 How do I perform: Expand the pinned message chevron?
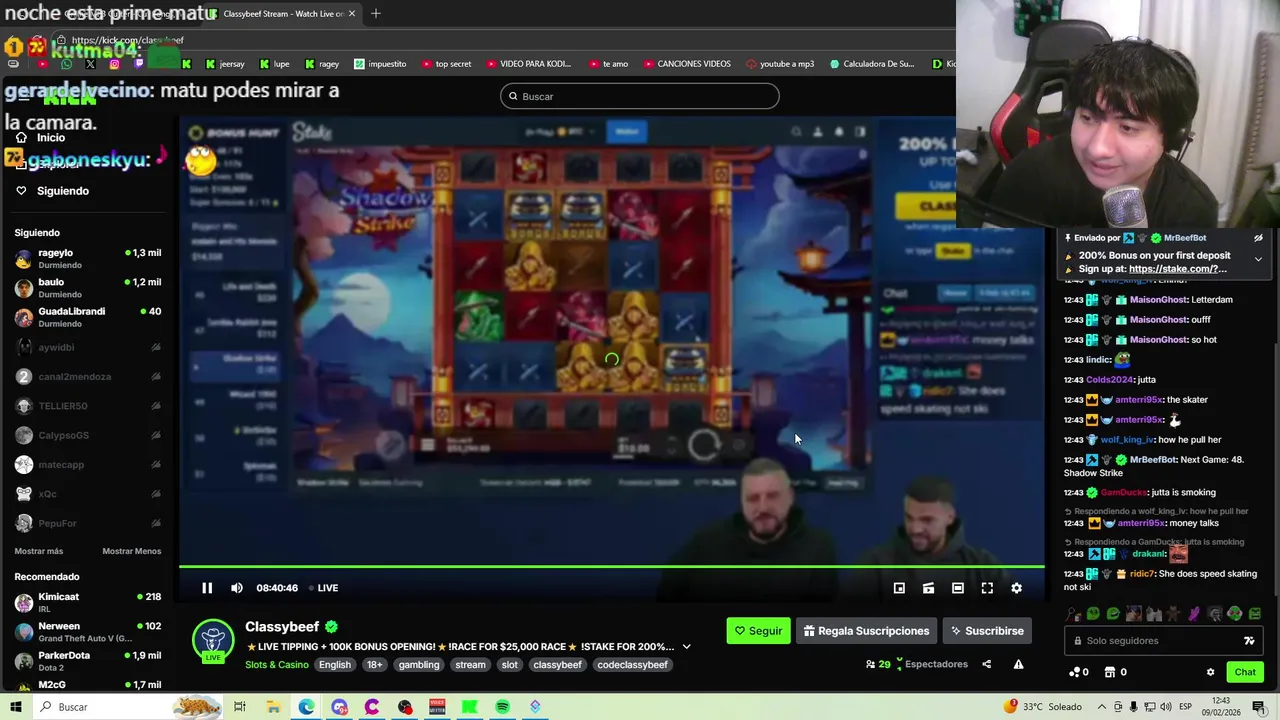(x=1258, y=259)
